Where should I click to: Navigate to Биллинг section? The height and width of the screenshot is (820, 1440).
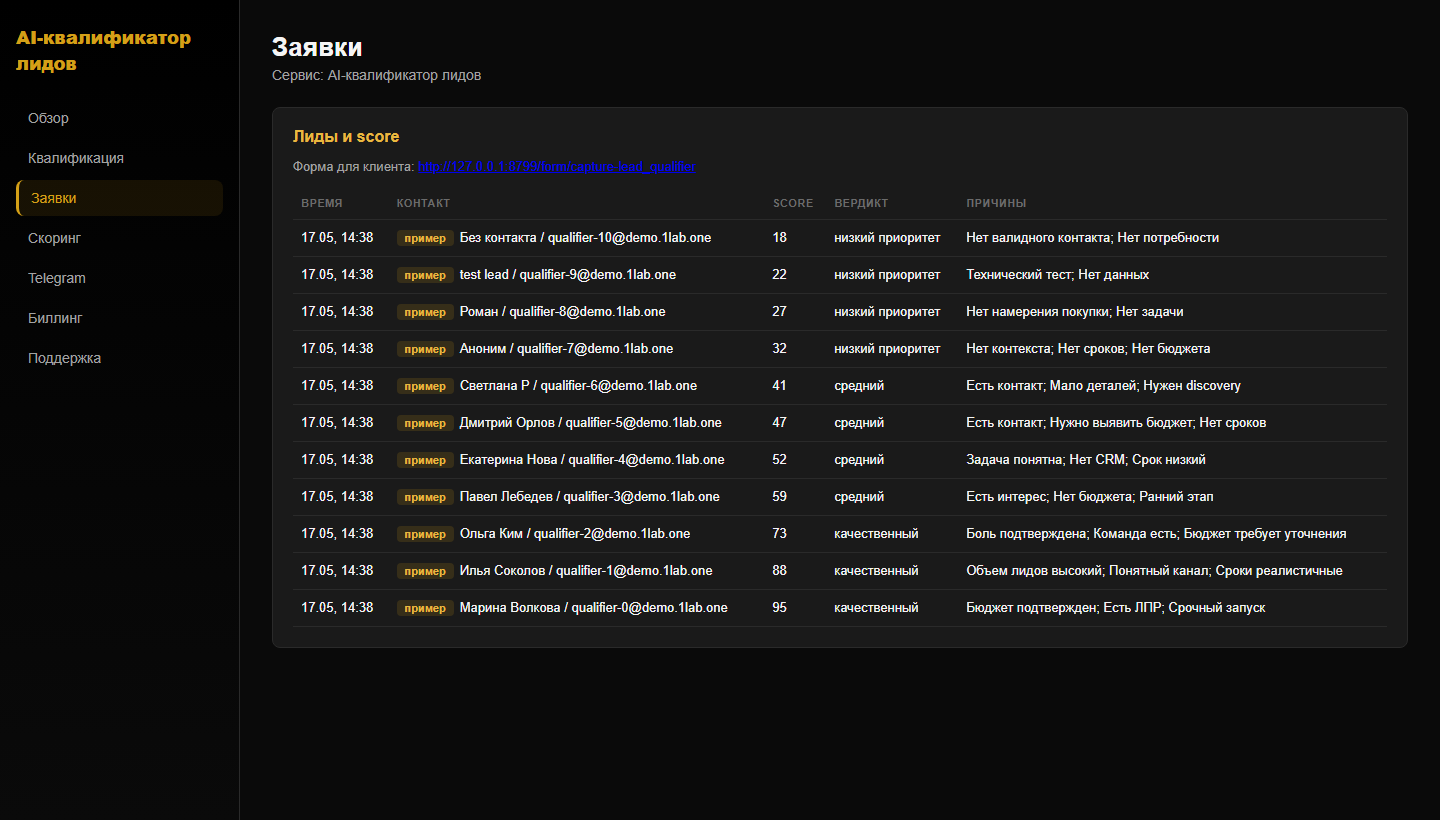(119, 318)
